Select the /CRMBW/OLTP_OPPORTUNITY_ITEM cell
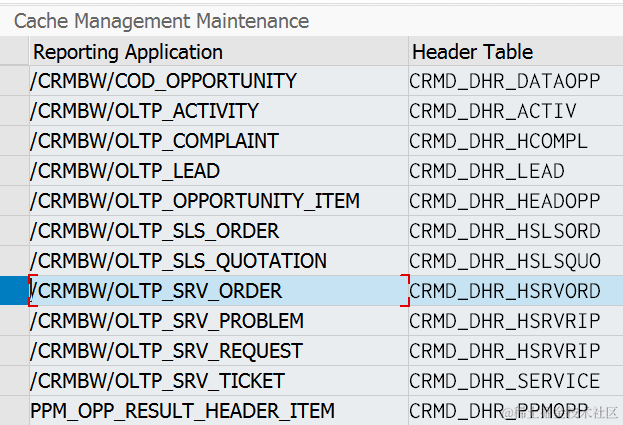Image resolution: width=623 pixels, height=425 pixels. (x=219, y=201)
